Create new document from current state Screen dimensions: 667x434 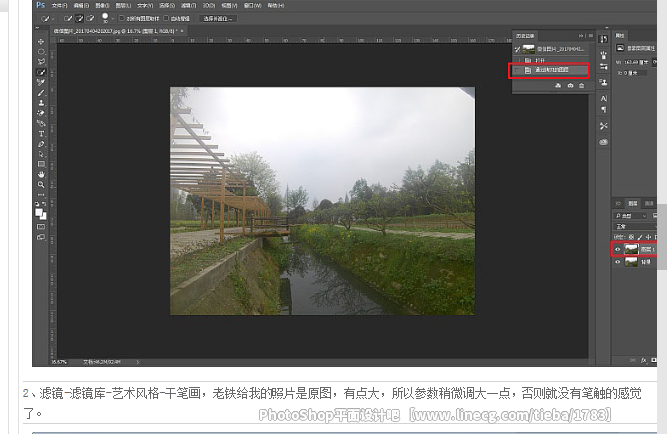click(x=558, y=86)
